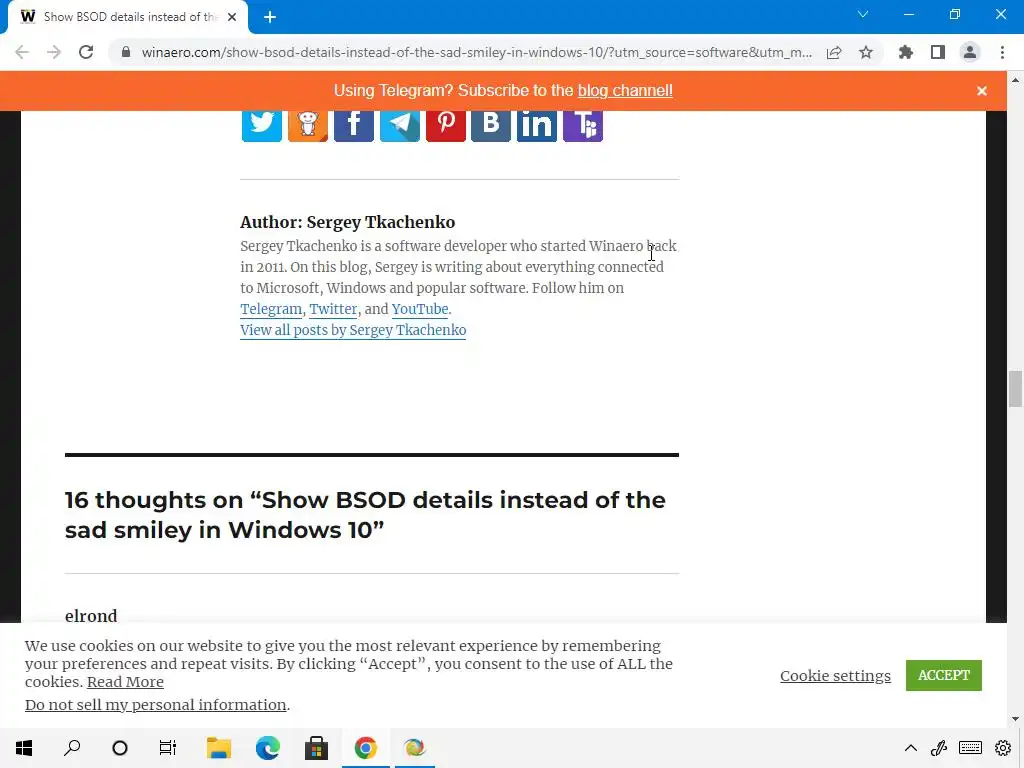Accept all cookies with ACCEPT button
1024x768 pixels.
944,675
